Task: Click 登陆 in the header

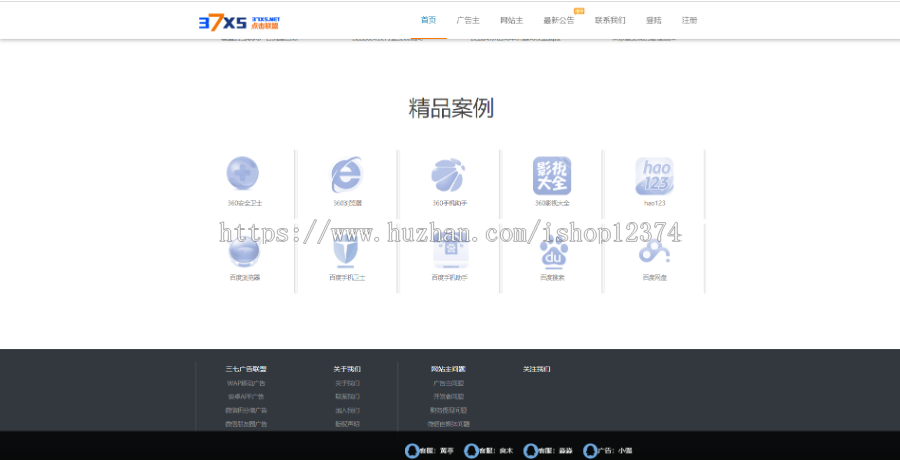Action: point(654,20)
